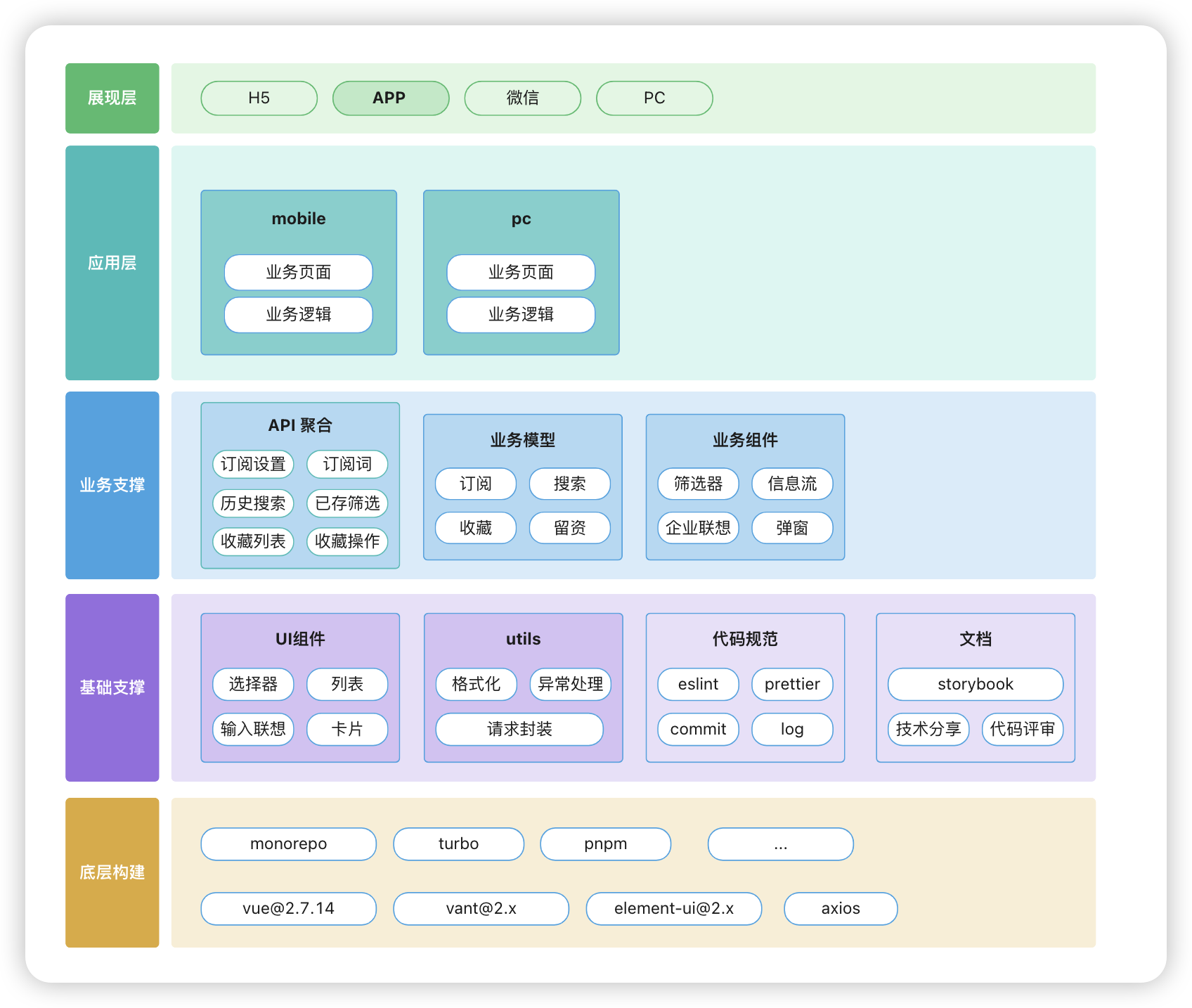Screen dimensions: 1192x1008
Task: Select the highlighted APP pill
Action: pyautogui.click(x=390, y=98)
